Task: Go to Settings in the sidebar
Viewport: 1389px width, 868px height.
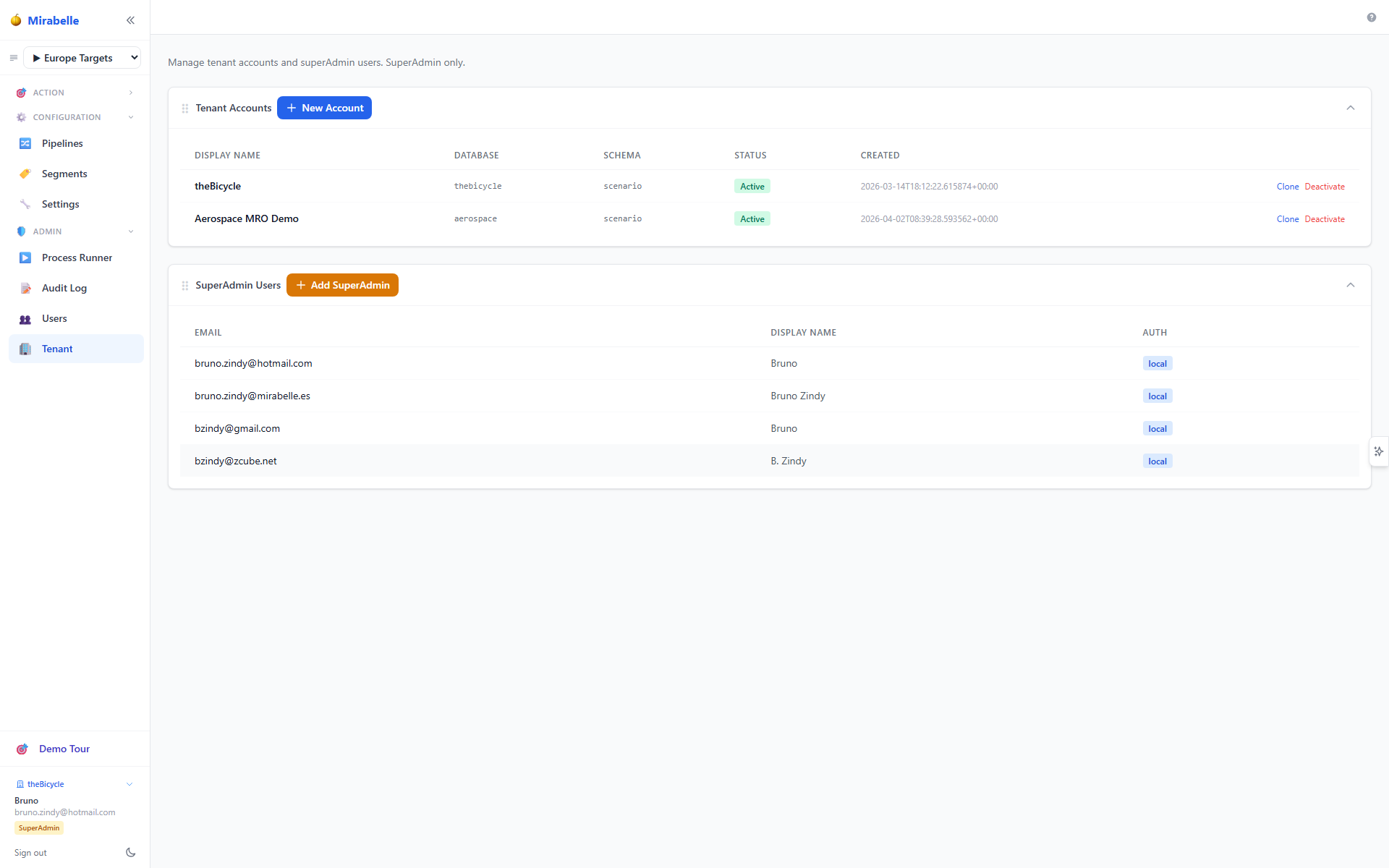Action: (76, 204)
